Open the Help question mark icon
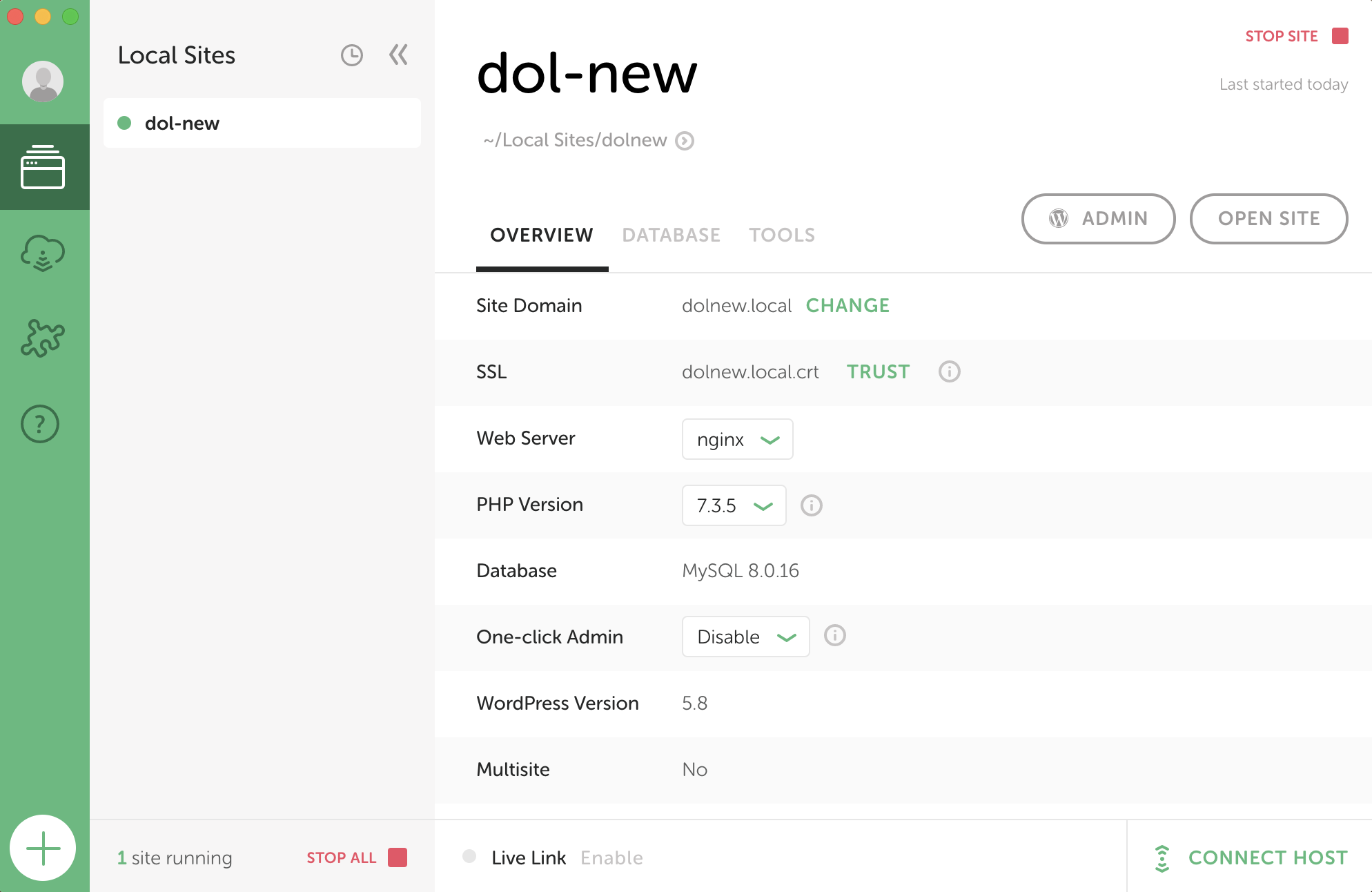 pyautogui.click(x=40, y=424)
